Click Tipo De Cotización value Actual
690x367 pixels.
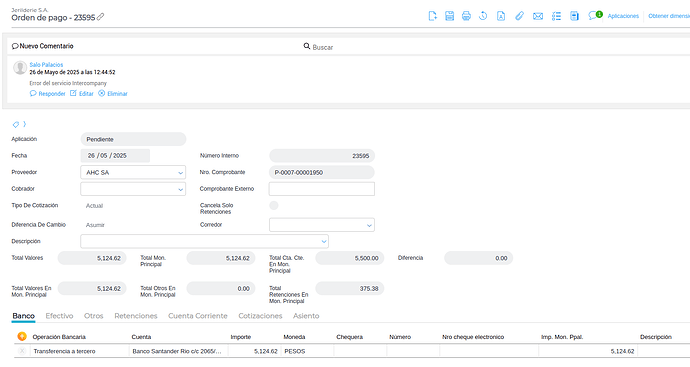[94, 206]
